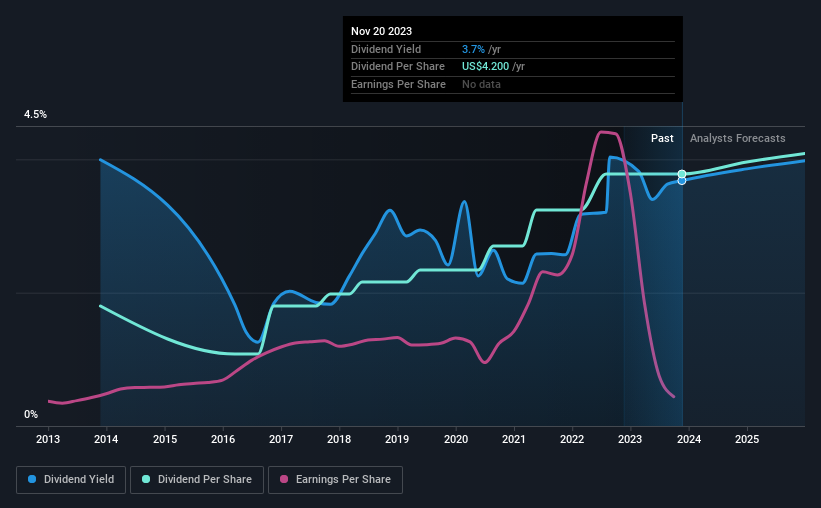
Task: Click the Past label in the chart
Action: tap(662, 138)
